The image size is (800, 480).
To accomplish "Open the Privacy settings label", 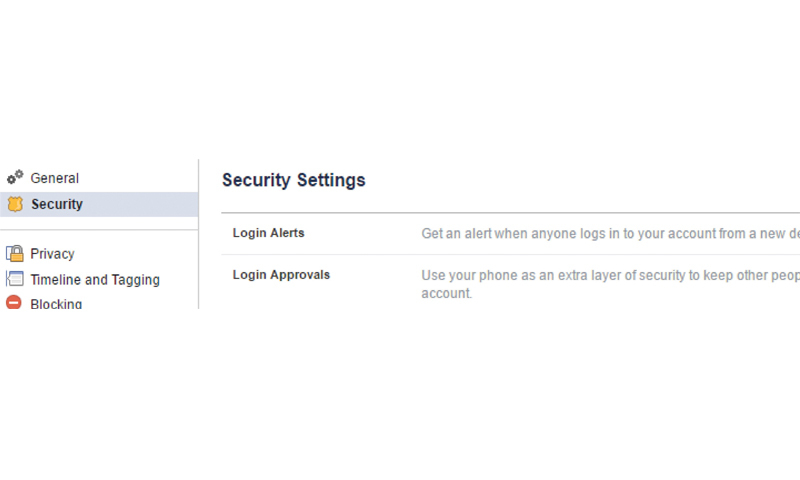I will click(52, 254).
